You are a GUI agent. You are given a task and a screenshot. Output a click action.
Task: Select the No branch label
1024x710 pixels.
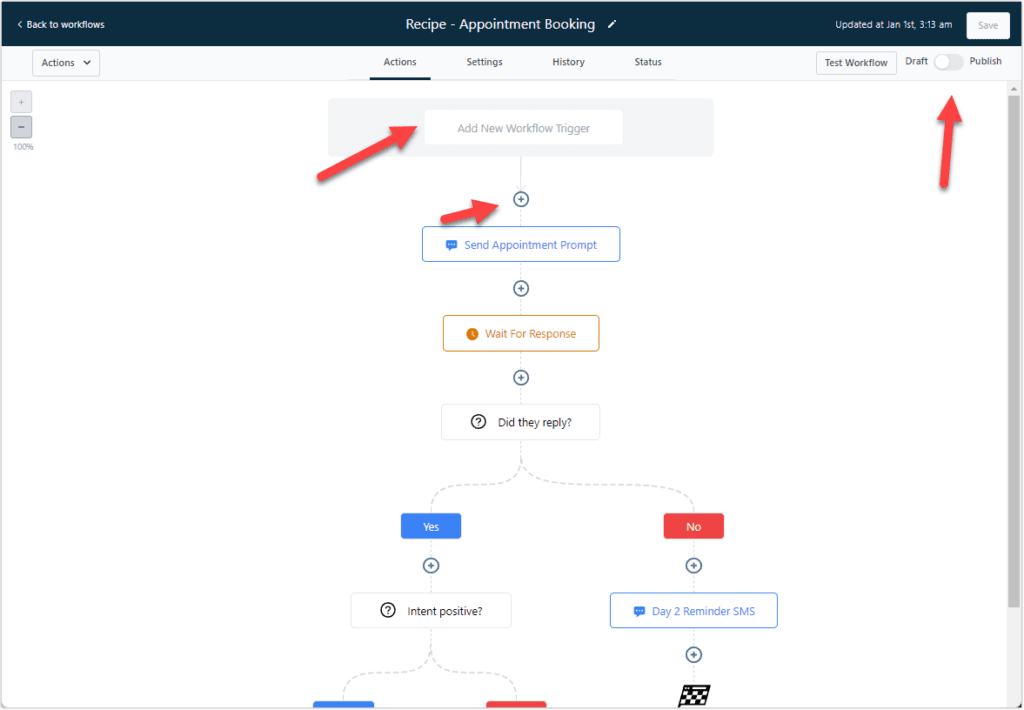(694, 526)
